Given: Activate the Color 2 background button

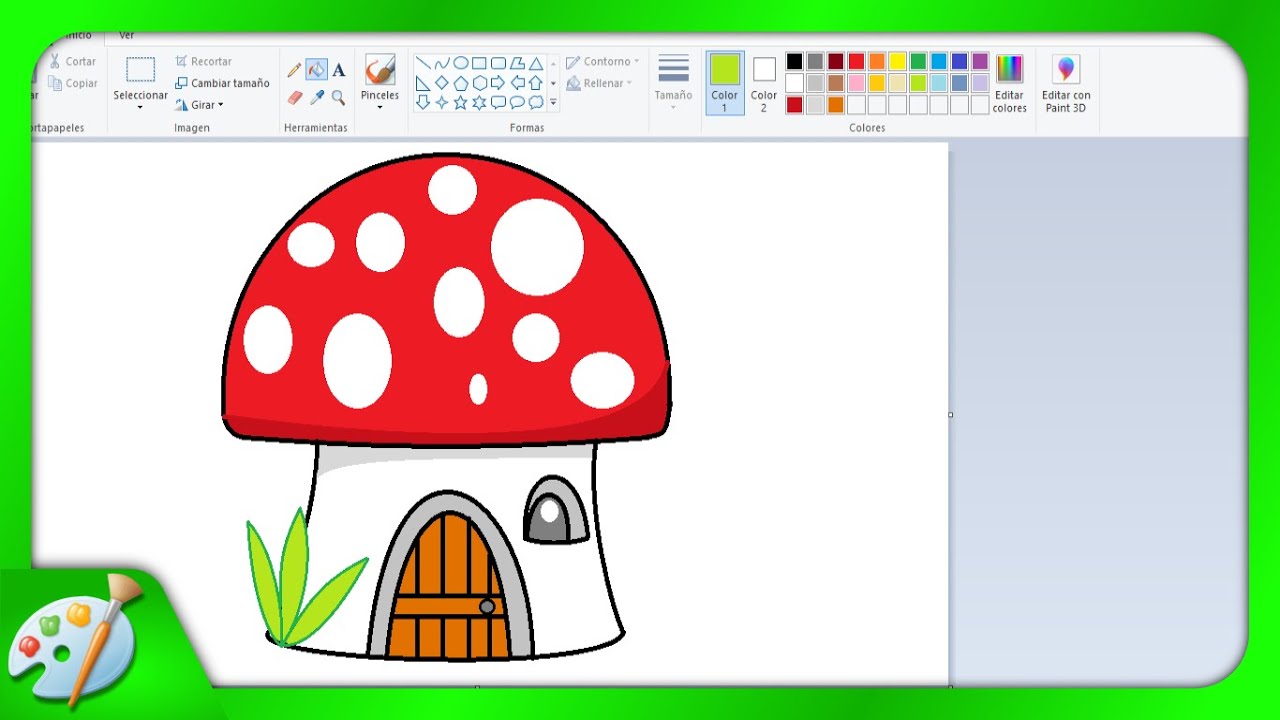Looking at the screenshot, I should (764, 83).
